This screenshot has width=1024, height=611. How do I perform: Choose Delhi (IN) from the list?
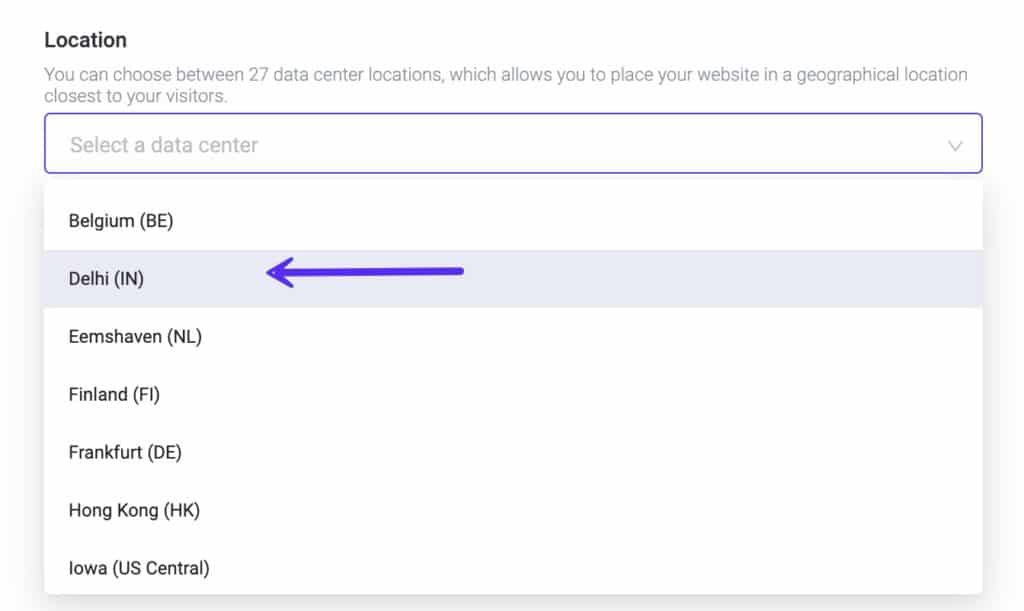[106, 279]
